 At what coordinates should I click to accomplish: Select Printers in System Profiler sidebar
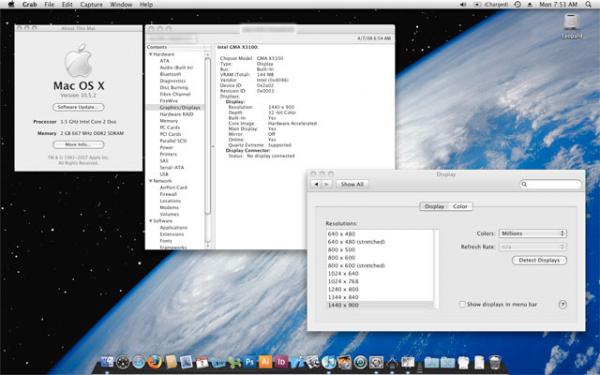(x=168, y=154)
